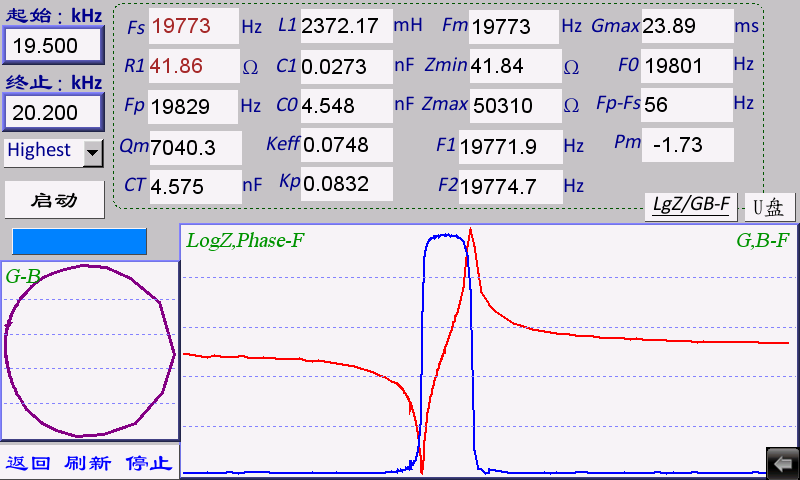The image size is (800, 480).
Task: Click the C1 value 0.0273
Action: click(346, 66)
